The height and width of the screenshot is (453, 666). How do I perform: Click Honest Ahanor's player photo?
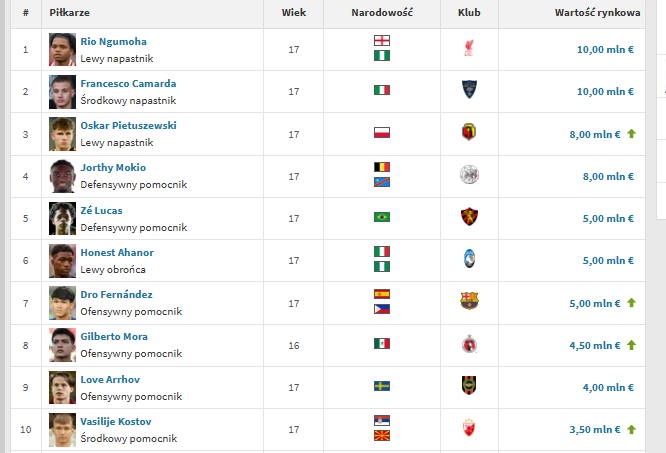pos(62,261)
